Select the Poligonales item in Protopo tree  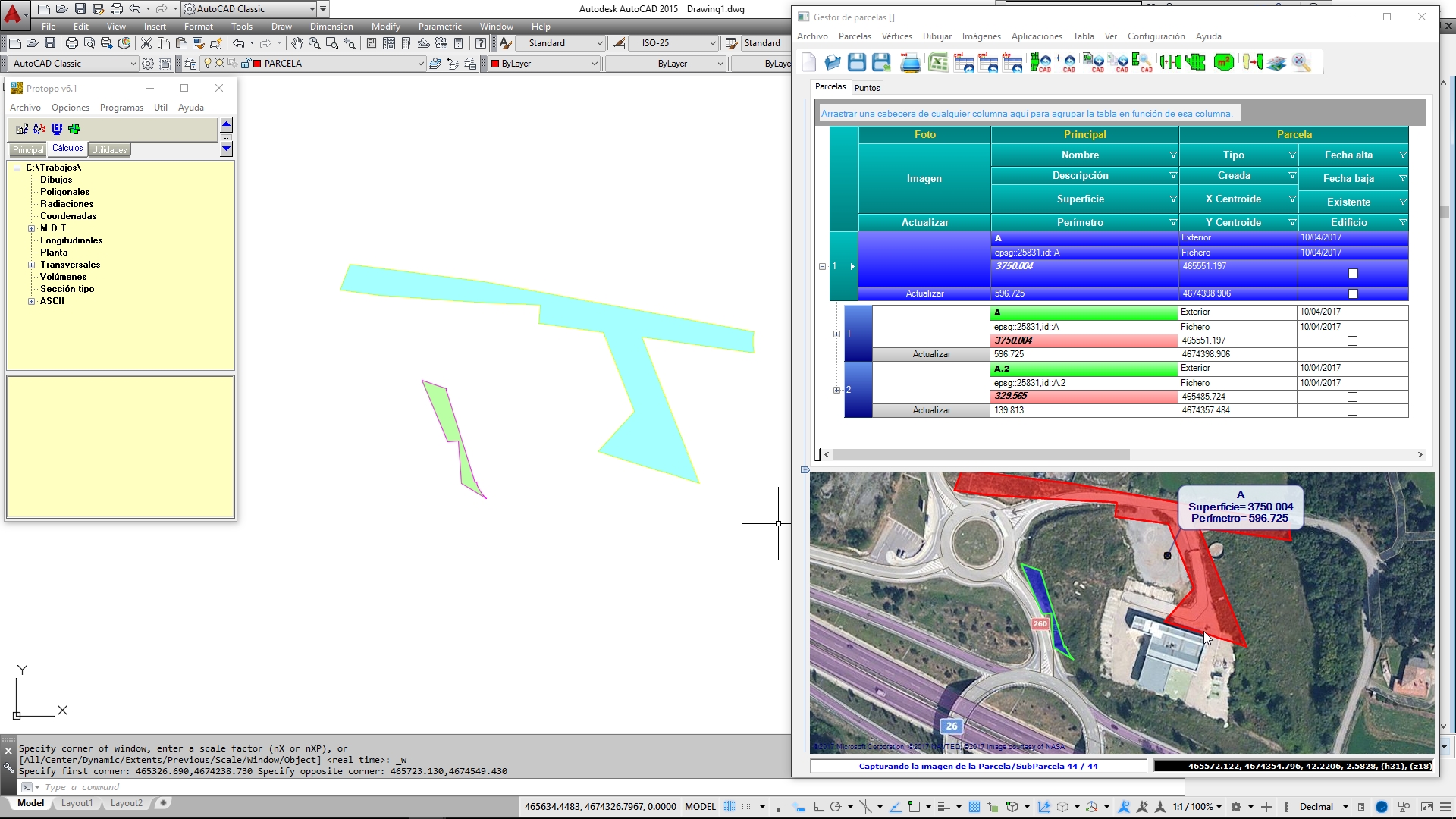point(64,192)
